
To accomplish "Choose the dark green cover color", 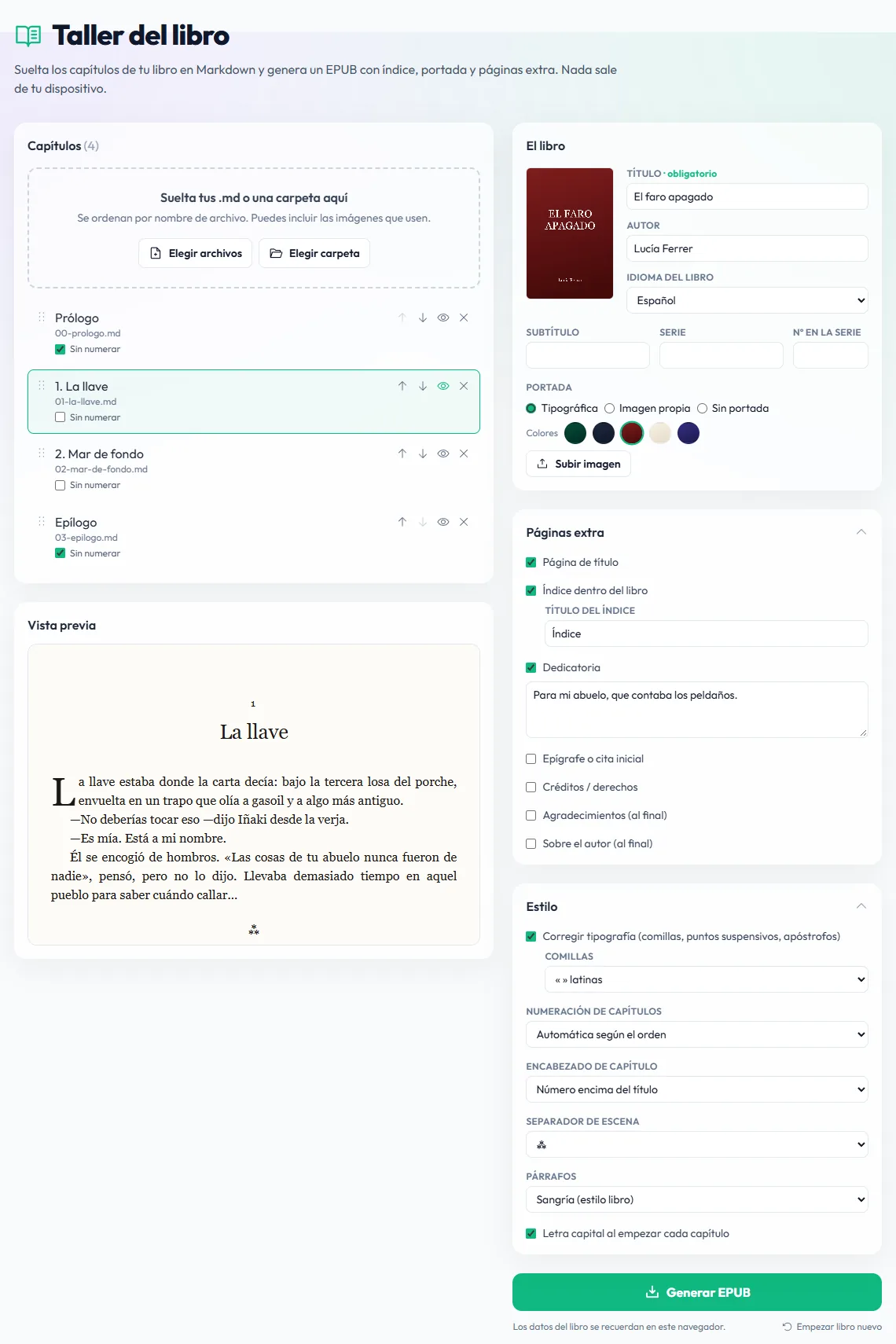I will 575,433.
